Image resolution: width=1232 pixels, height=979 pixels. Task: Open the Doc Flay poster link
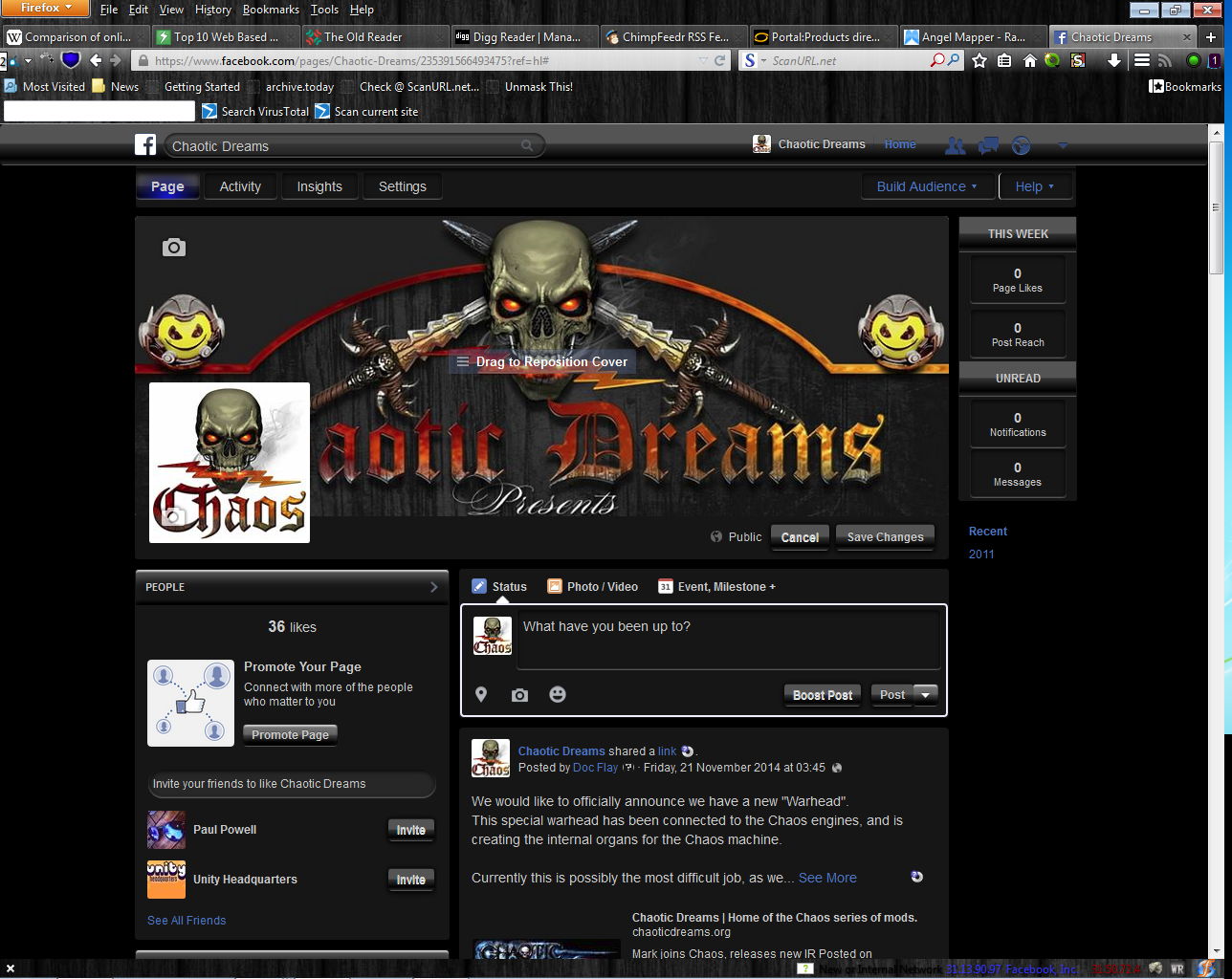point(595,767)
